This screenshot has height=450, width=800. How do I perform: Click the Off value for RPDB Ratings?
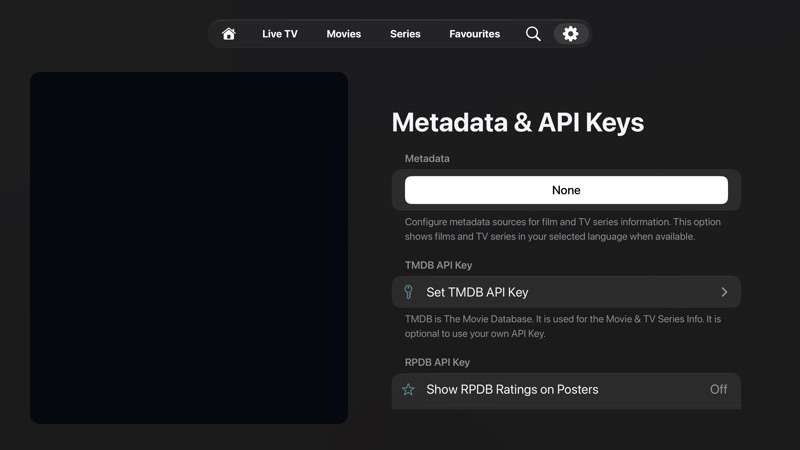coord(718,389)
